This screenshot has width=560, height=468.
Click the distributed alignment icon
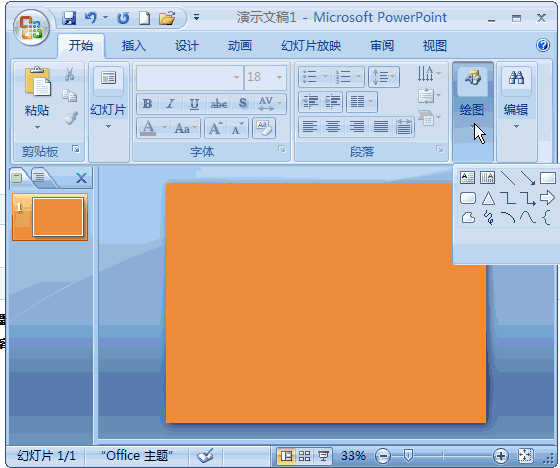tap(404, 126)
